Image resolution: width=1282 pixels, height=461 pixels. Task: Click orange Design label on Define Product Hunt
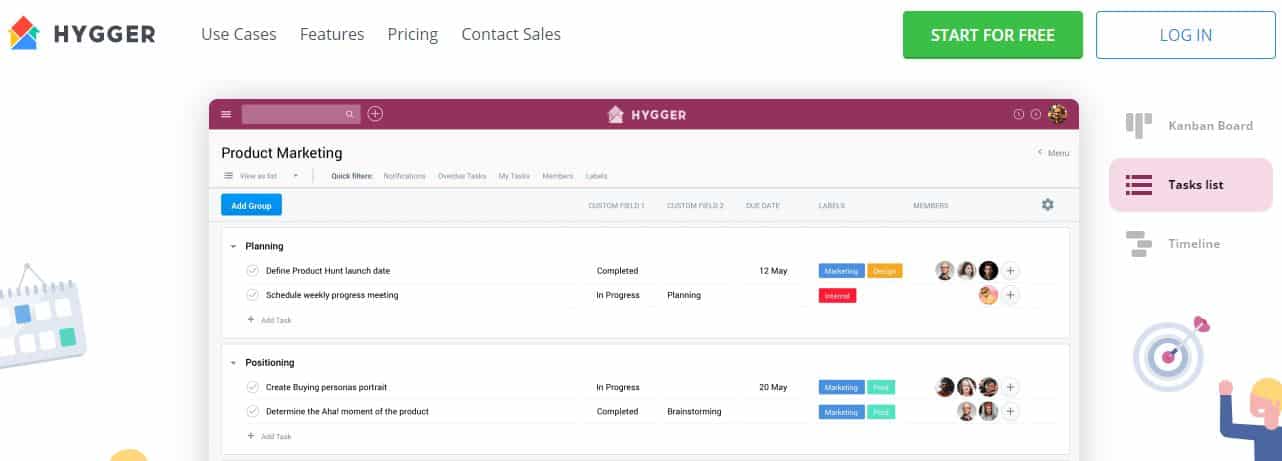885,271
